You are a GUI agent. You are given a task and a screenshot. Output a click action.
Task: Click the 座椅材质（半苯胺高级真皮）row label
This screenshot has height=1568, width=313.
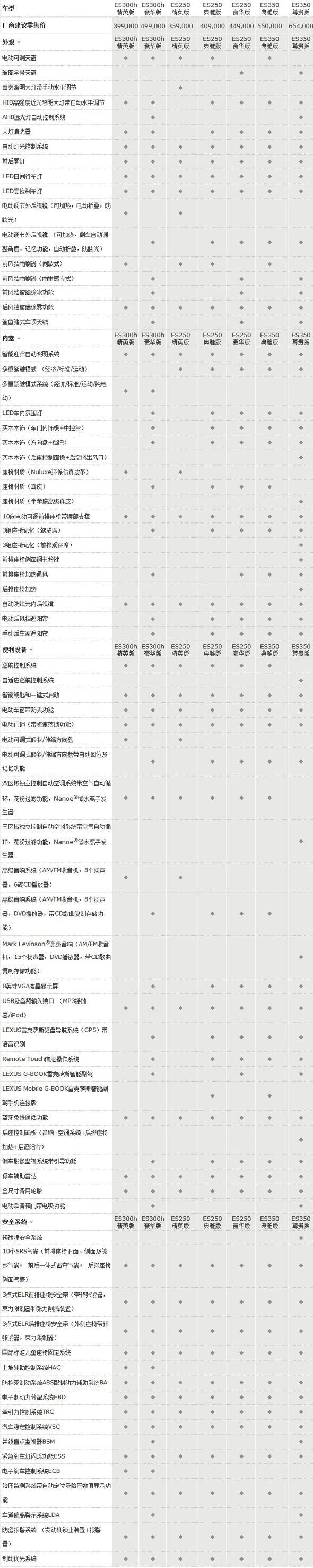point(38,502)
